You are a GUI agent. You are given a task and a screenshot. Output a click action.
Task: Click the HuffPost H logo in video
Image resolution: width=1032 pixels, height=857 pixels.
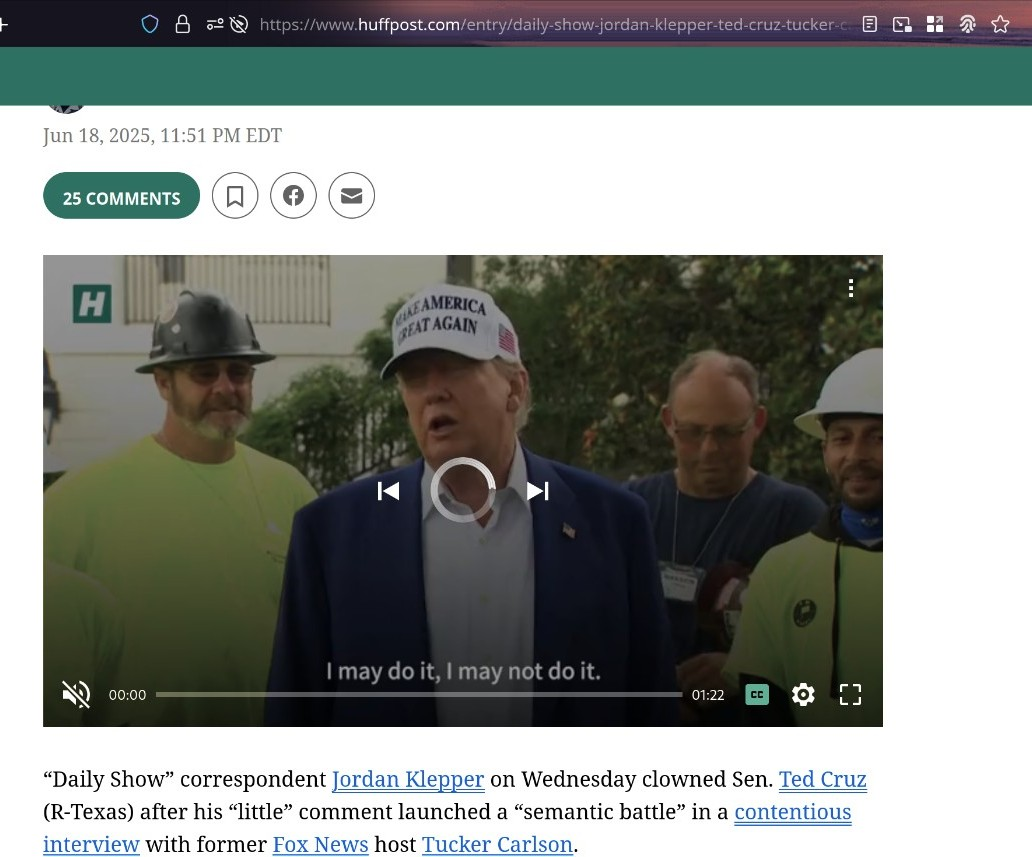tap(91, 303)
